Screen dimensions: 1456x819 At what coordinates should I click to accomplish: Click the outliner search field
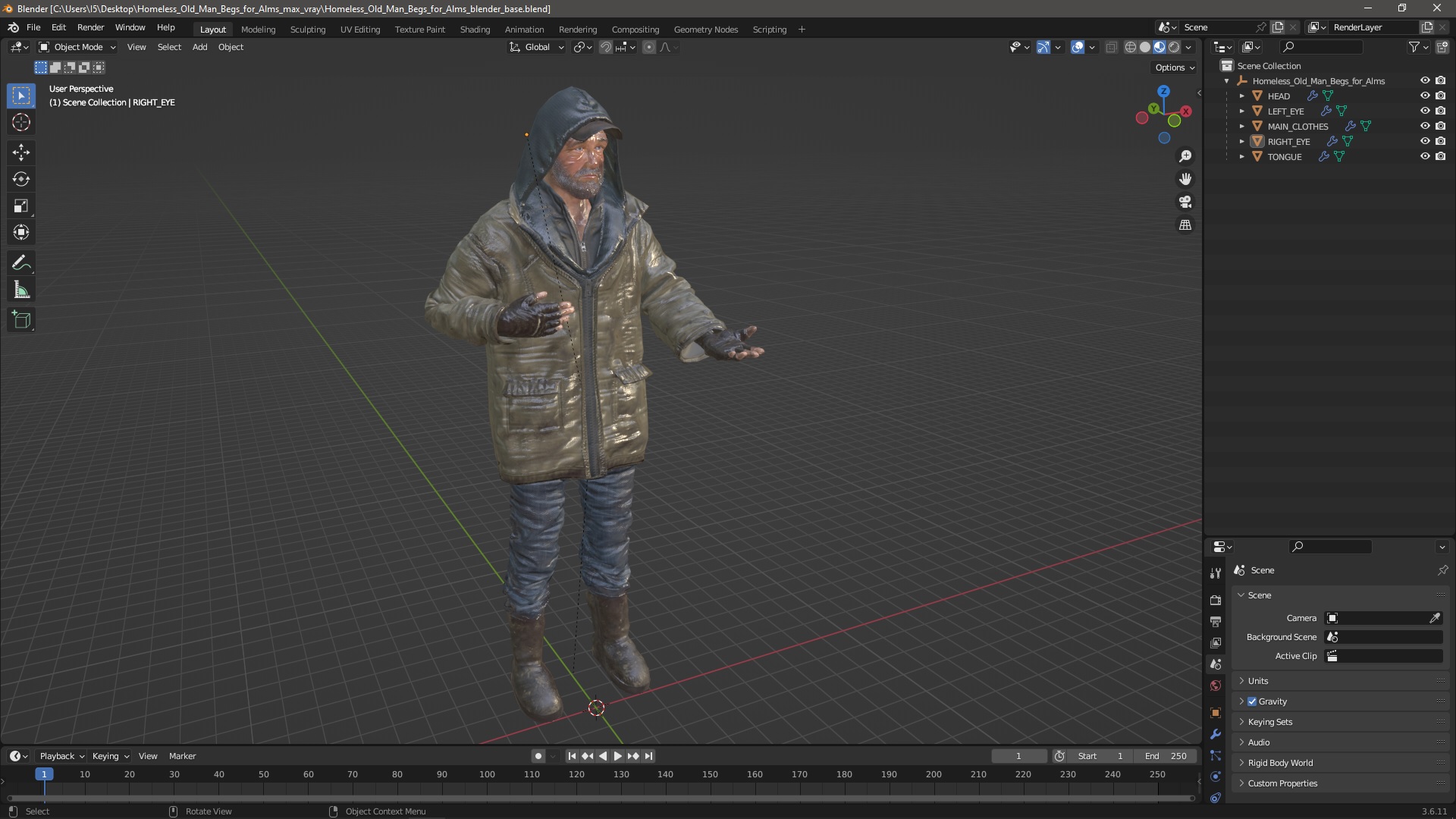(1322, 47)
